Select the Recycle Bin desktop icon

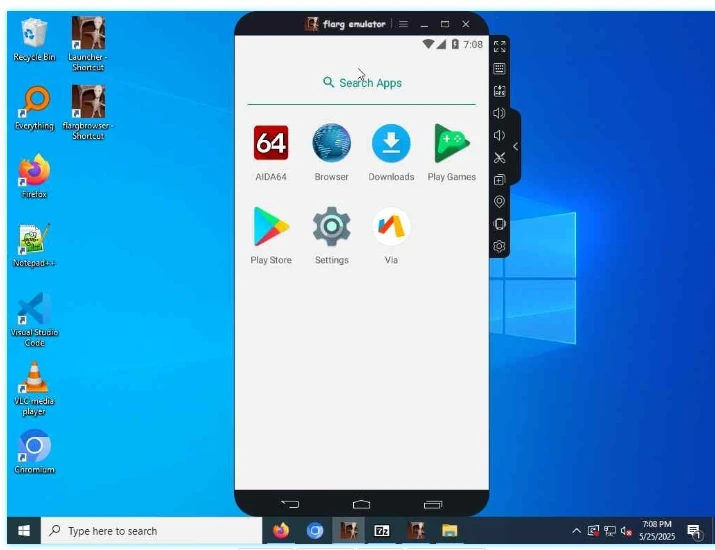pos(34,40)
